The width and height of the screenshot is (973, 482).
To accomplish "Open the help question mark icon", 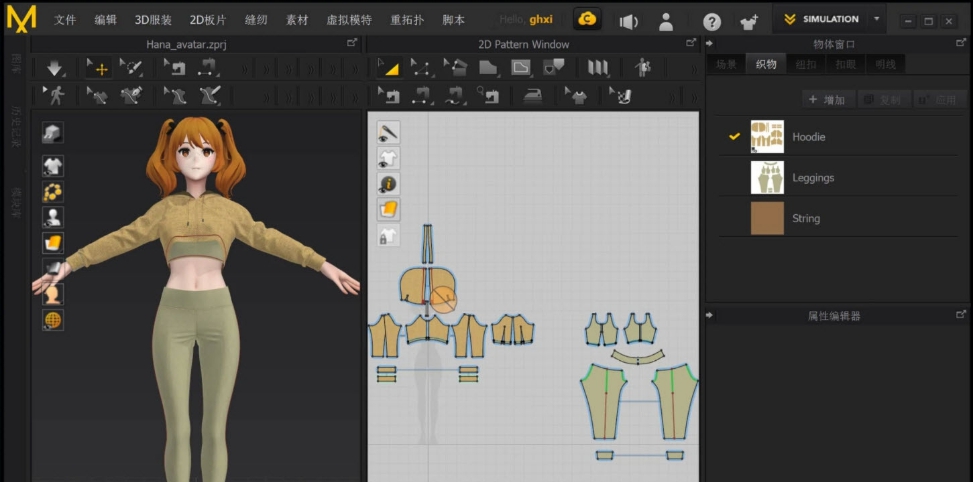I will tap(712, 21).
